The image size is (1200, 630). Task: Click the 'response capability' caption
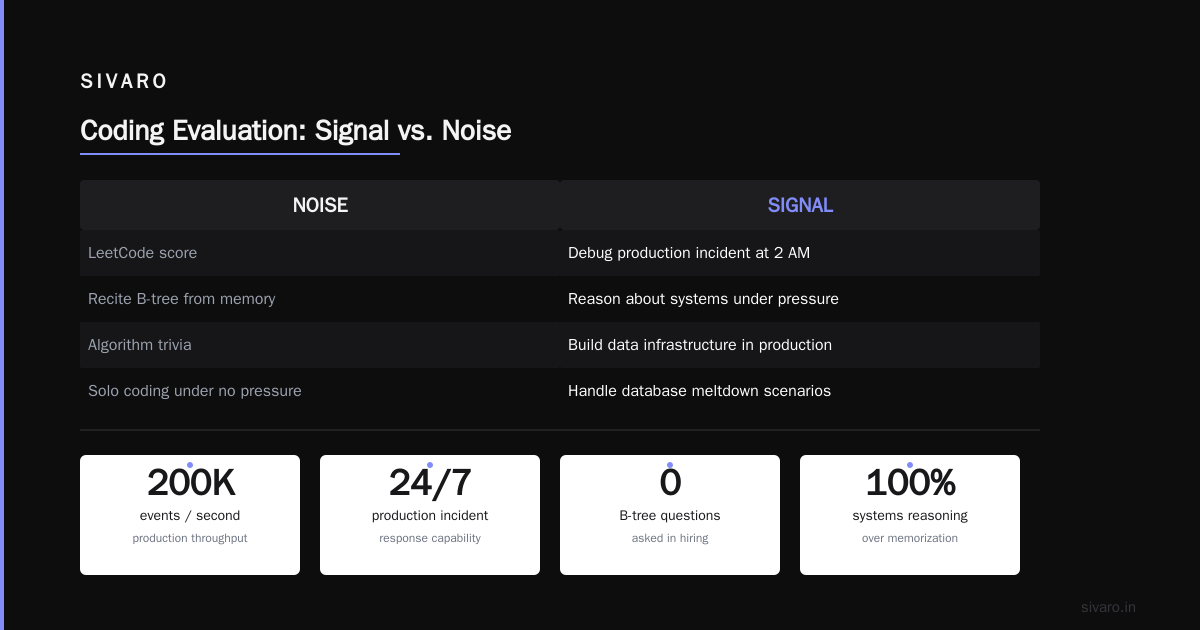tap(430, 538)
